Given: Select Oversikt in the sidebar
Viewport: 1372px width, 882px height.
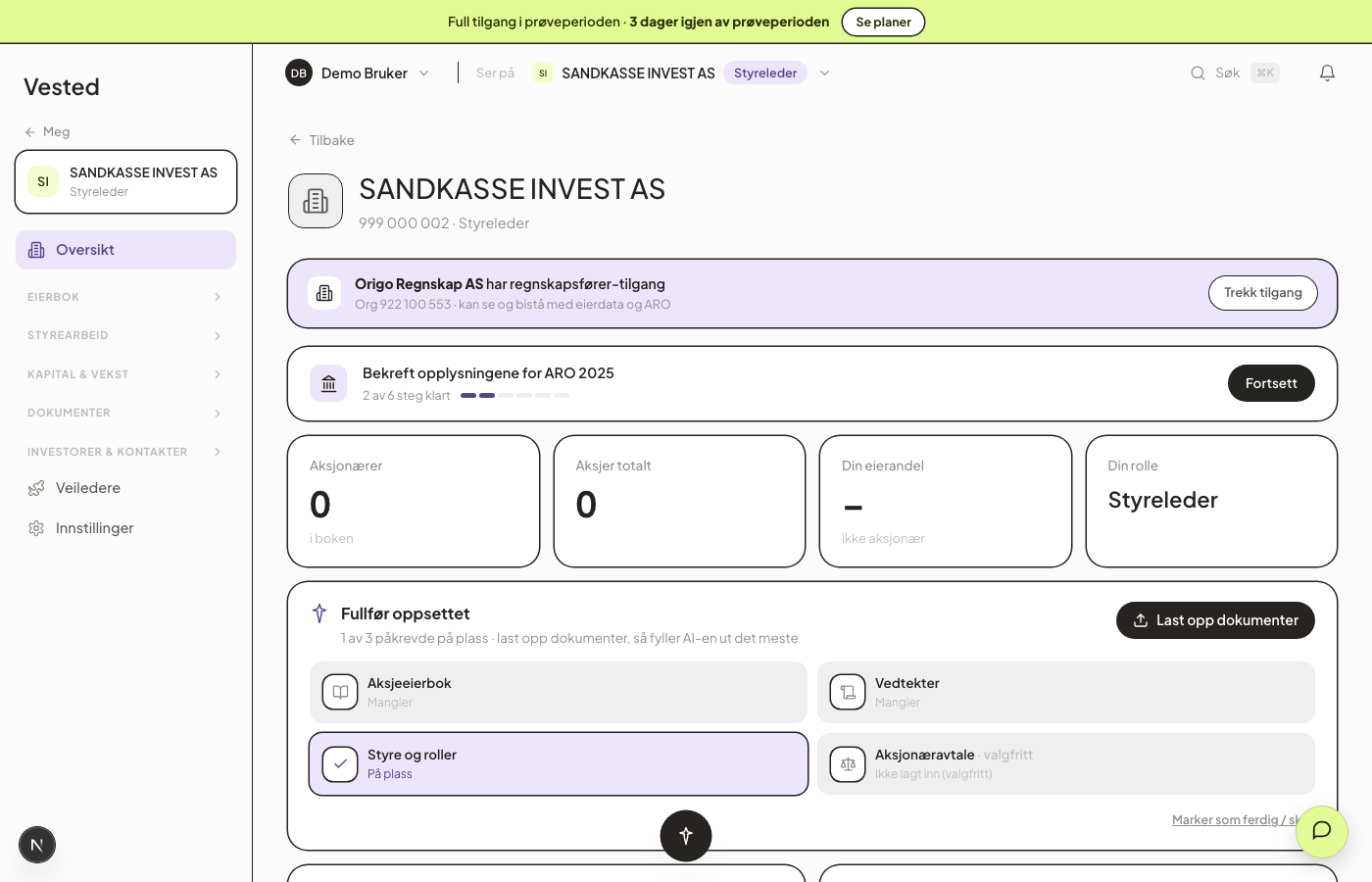Looking at the screenshot, I should [125, 250].
